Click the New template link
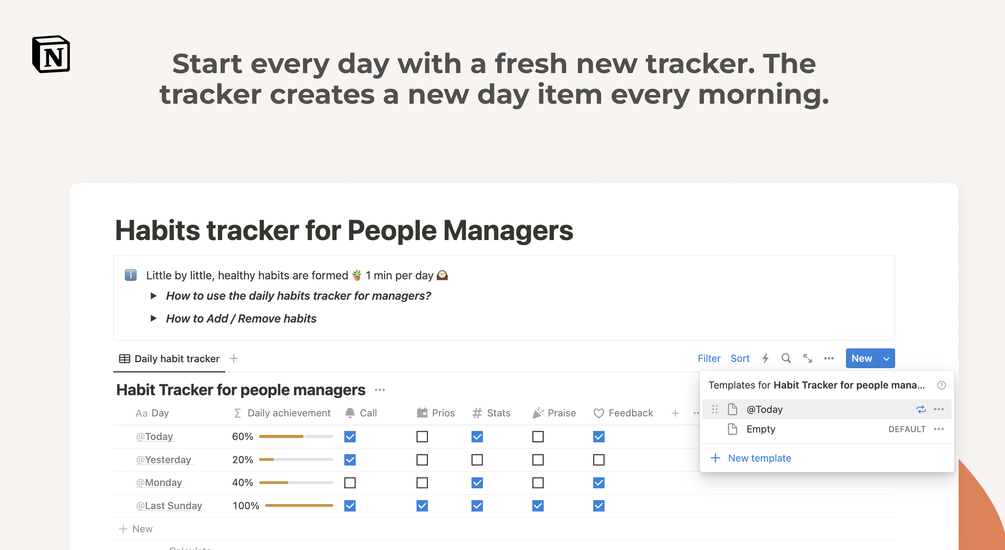Screen dimensions: 1005x550 tap(759, 458)
